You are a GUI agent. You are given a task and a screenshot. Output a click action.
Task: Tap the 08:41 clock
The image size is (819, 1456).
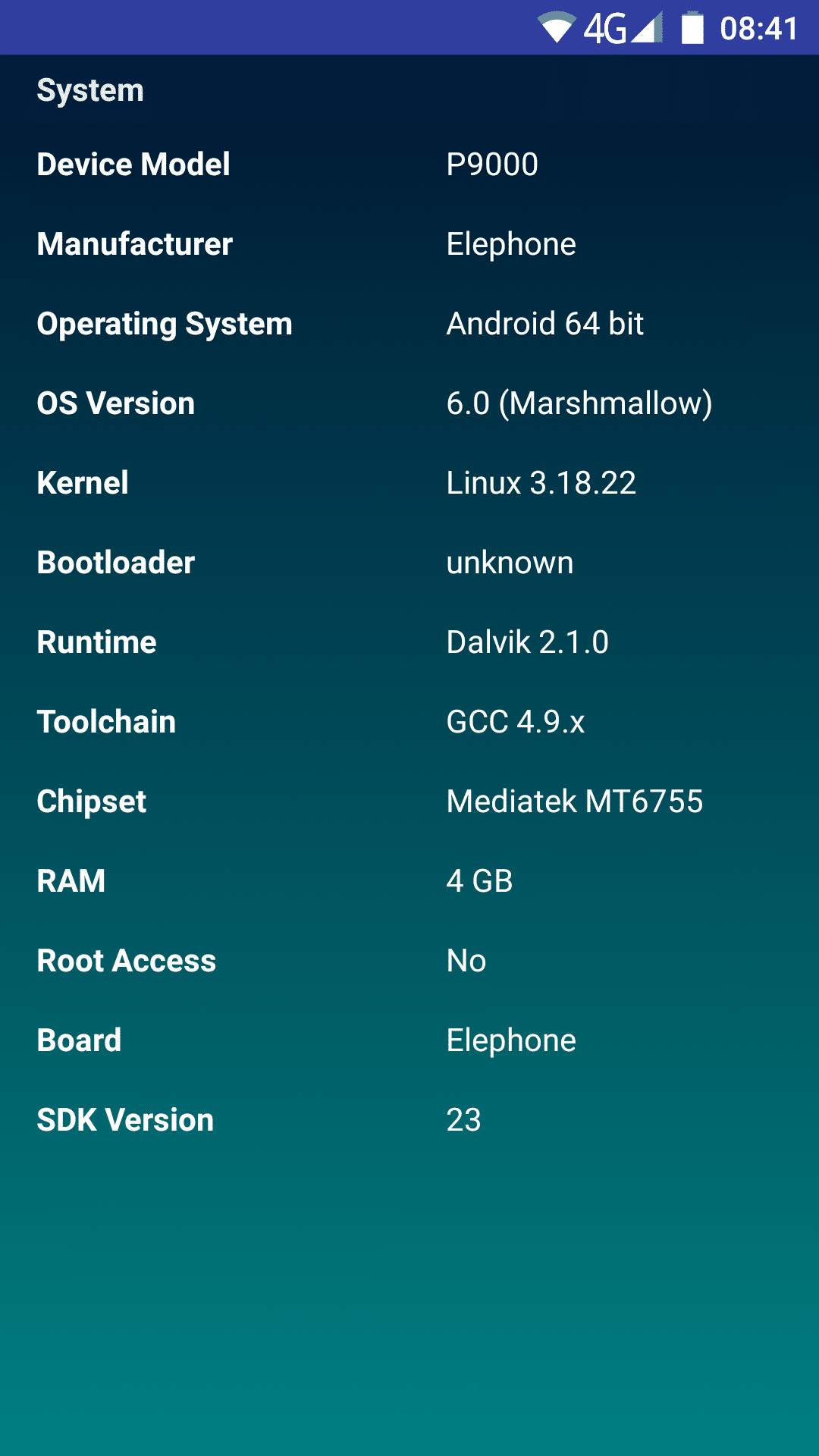(x=758, y=29)
